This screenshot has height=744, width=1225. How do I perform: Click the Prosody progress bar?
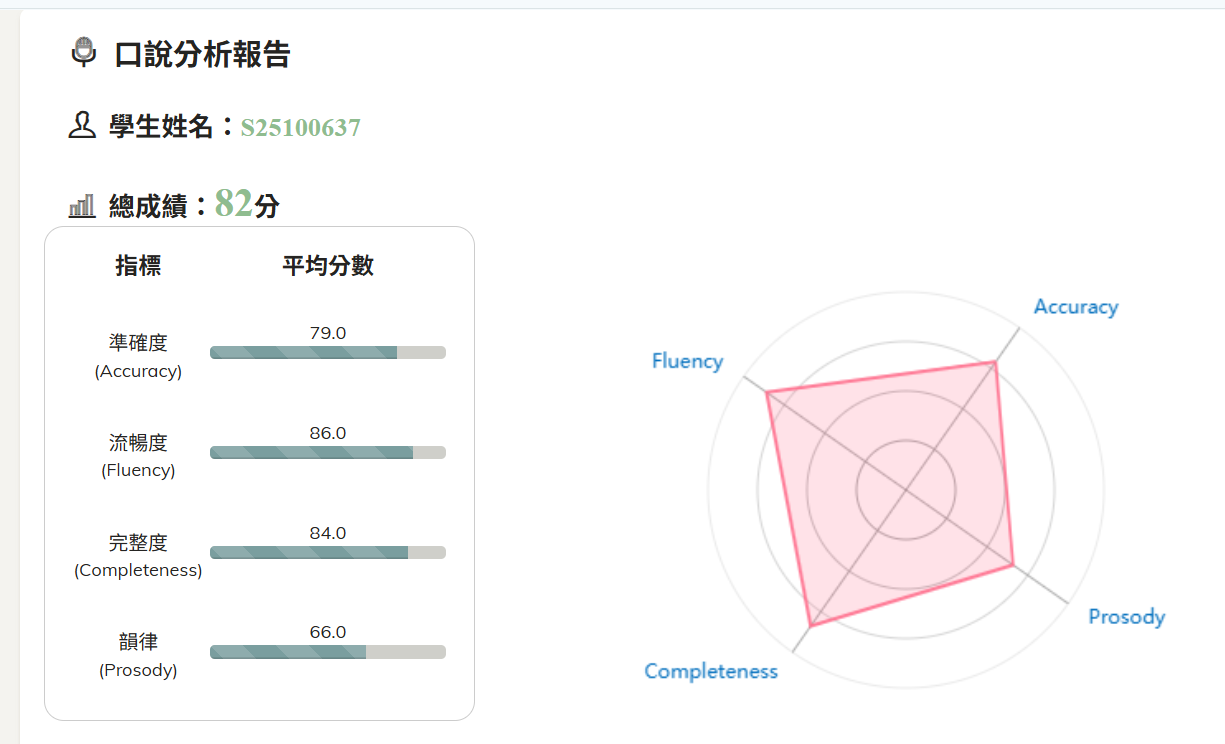pos(327,652)
